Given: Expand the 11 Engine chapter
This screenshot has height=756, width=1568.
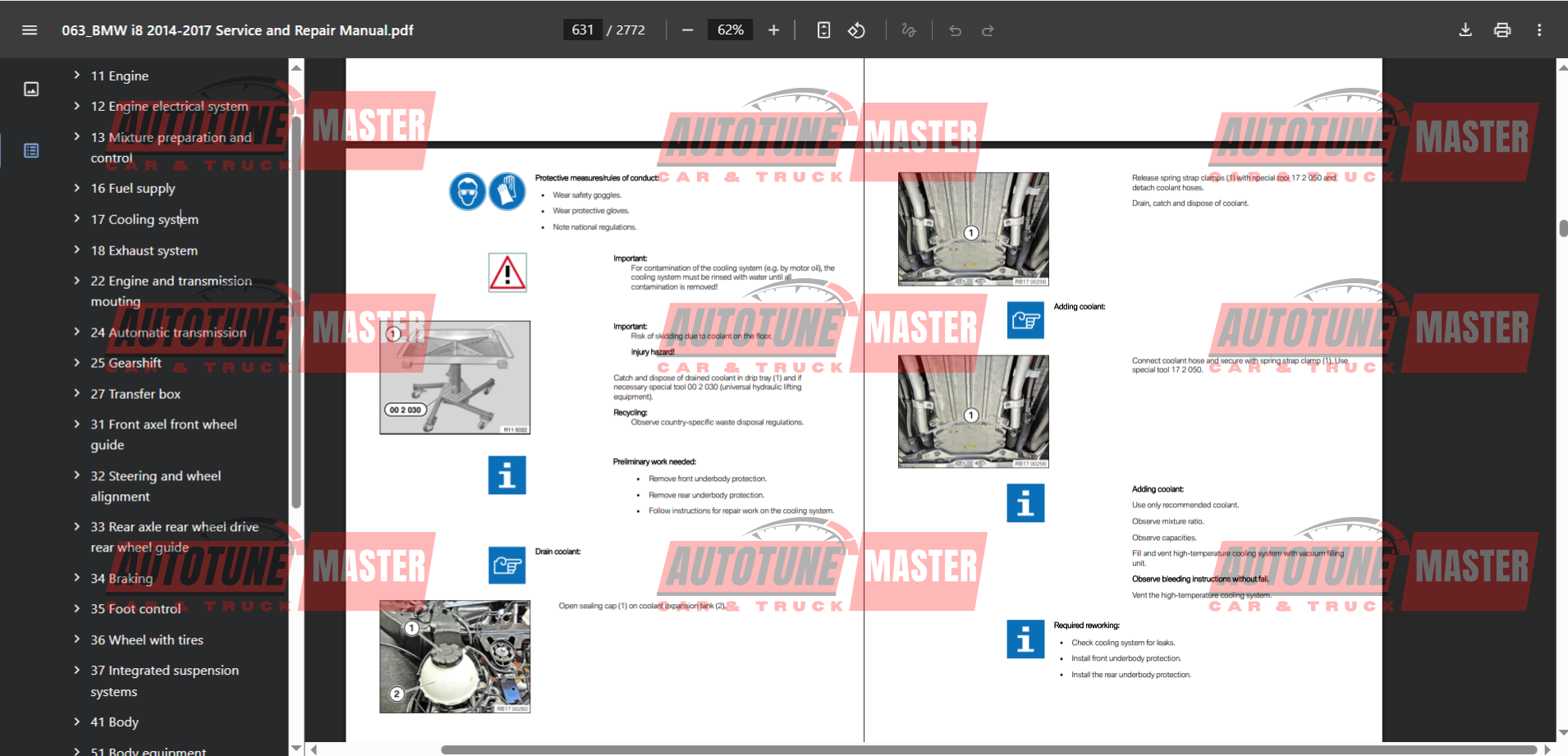Looking at the screenshot, I should click(76, 76).
